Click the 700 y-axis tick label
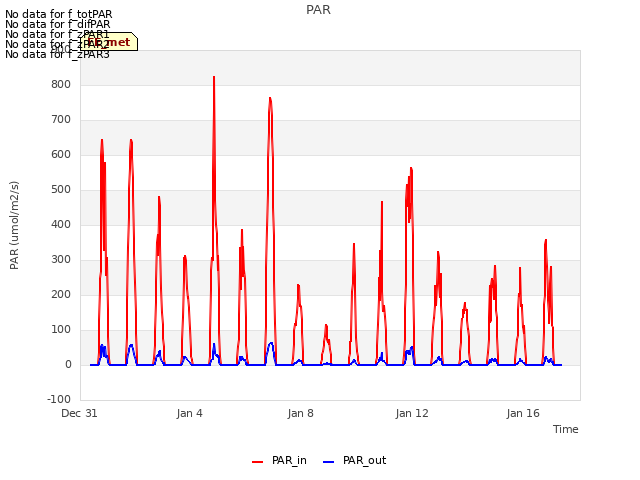640x480 pixels. (x=61, y=120)
